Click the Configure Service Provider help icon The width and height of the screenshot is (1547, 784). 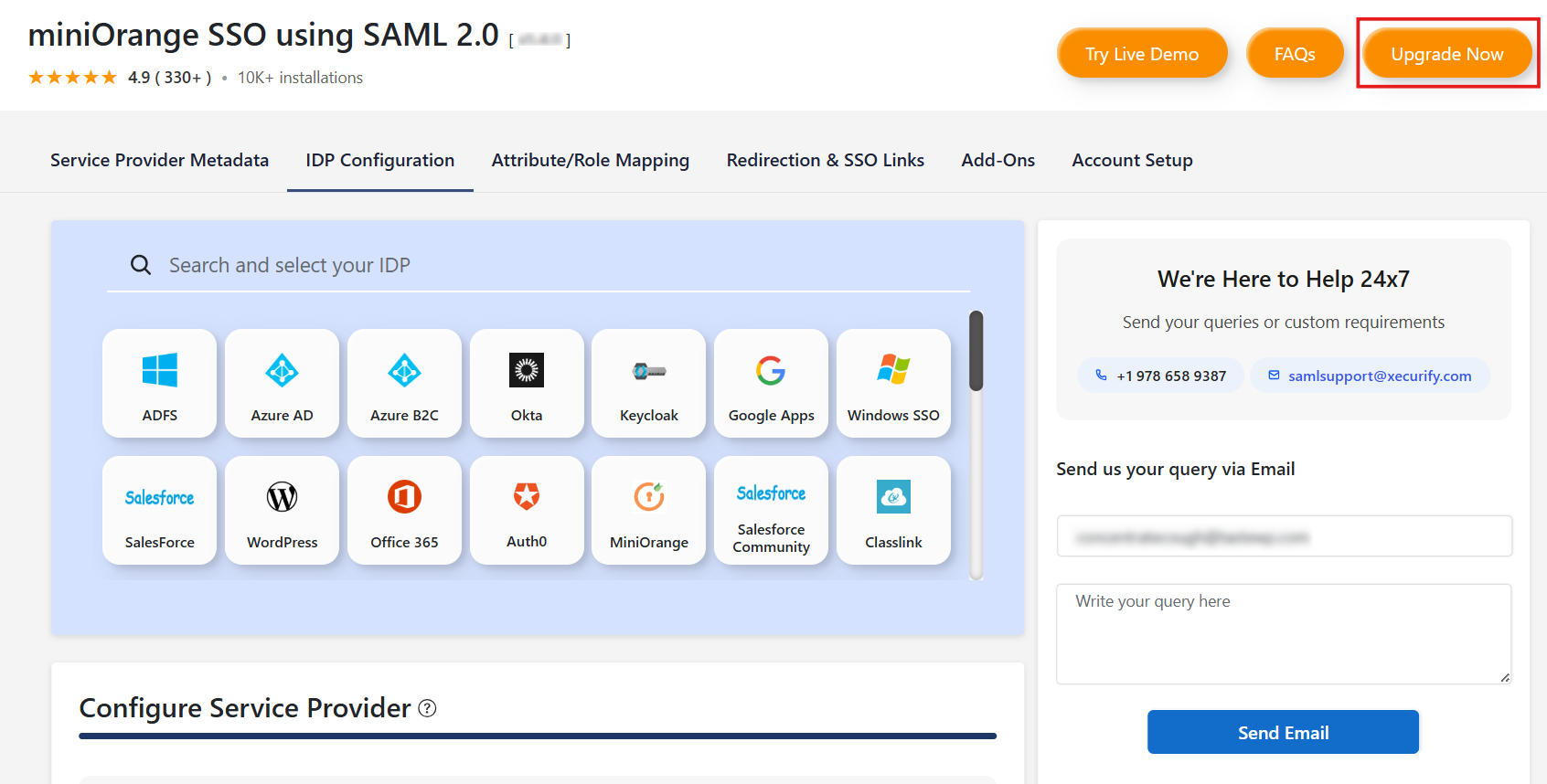(x=427, y=708)
